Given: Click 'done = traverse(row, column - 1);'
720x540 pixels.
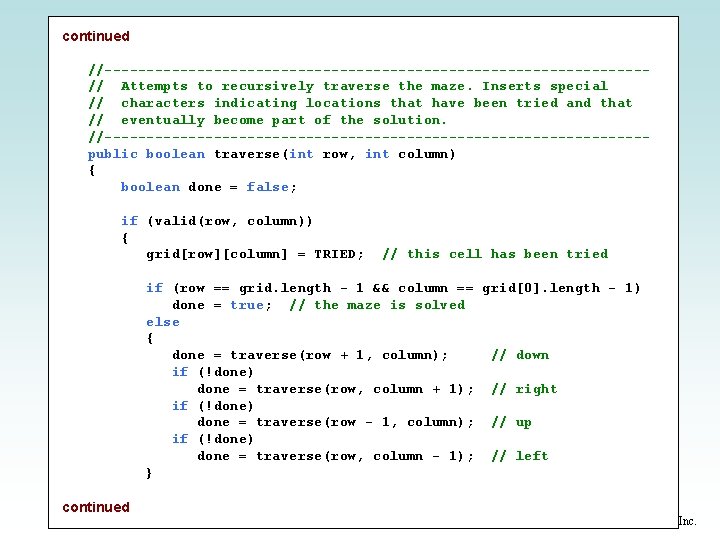Looking at the screenshot, I should 335,456.
